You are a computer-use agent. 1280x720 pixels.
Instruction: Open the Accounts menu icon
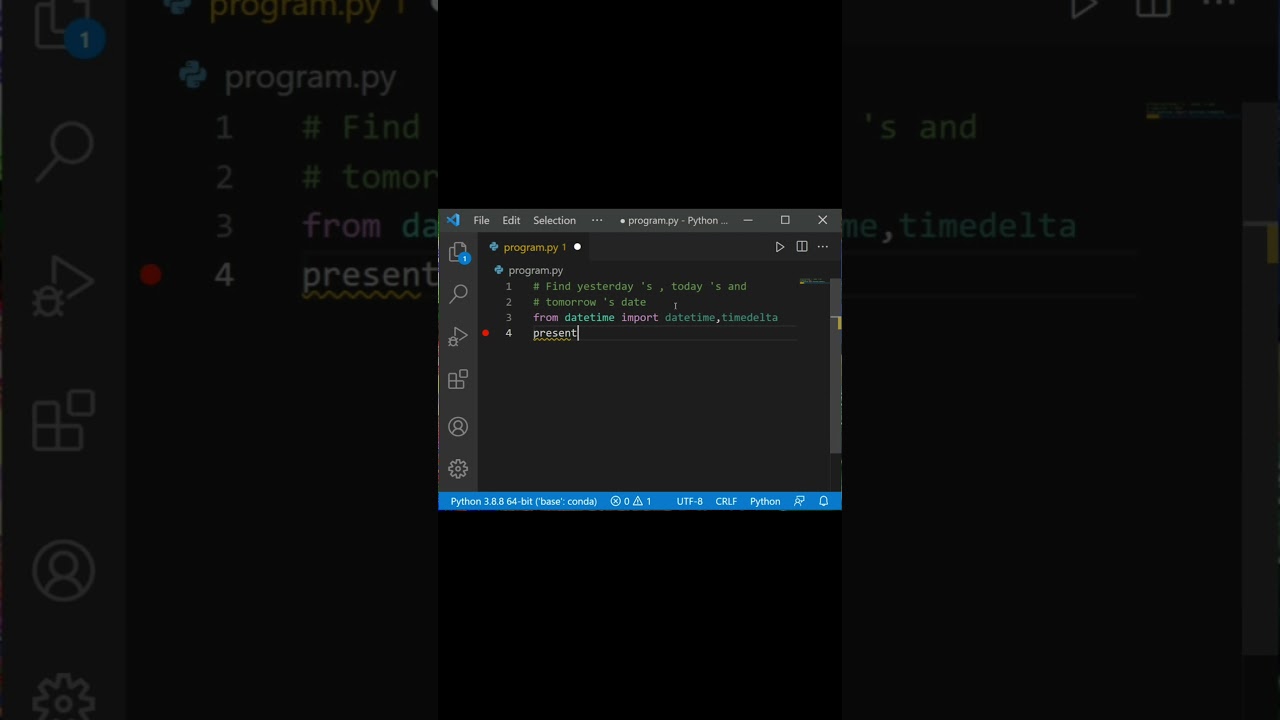tap(458, 427)
